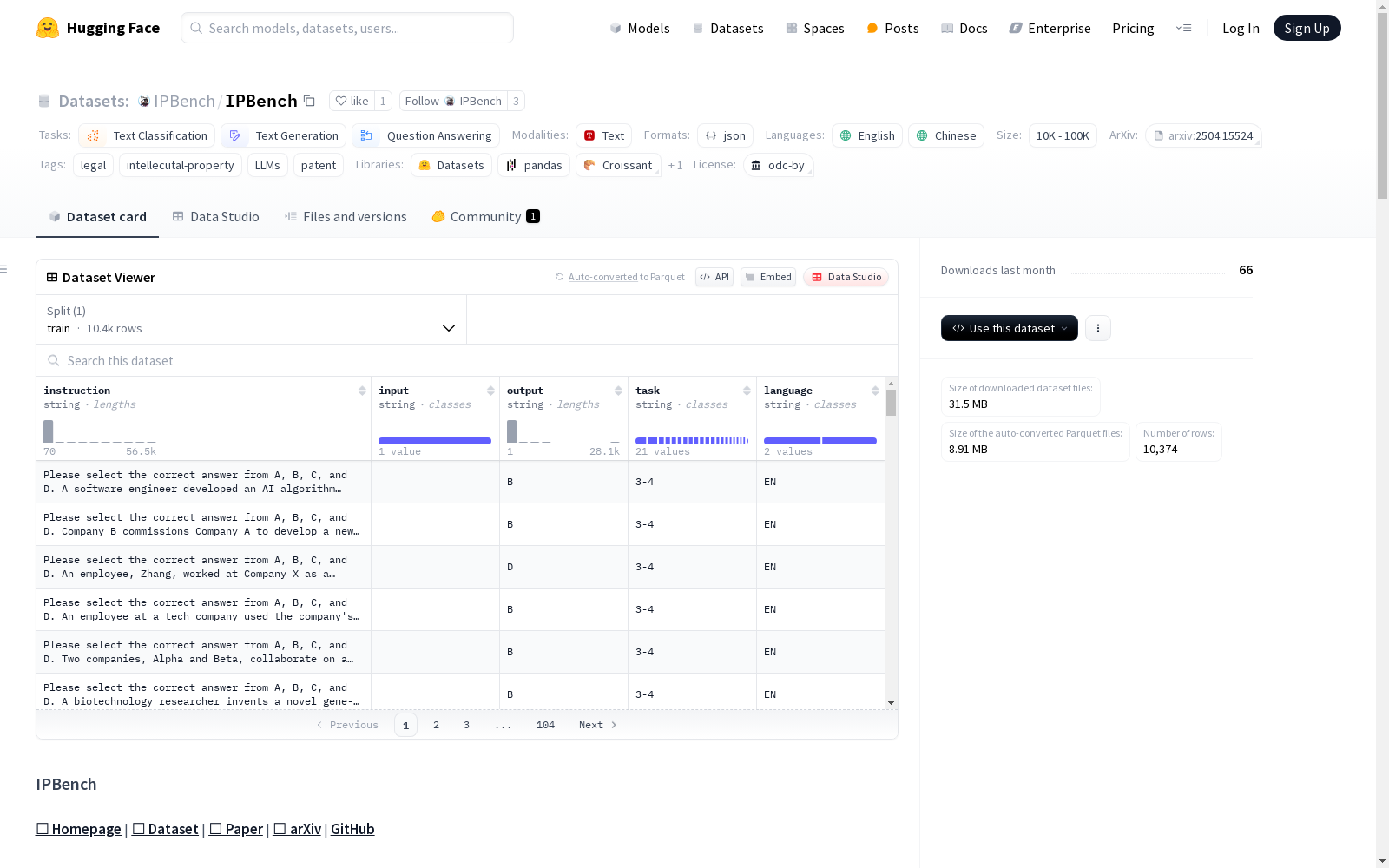Click the Text Classification task tag

point(147,135)
